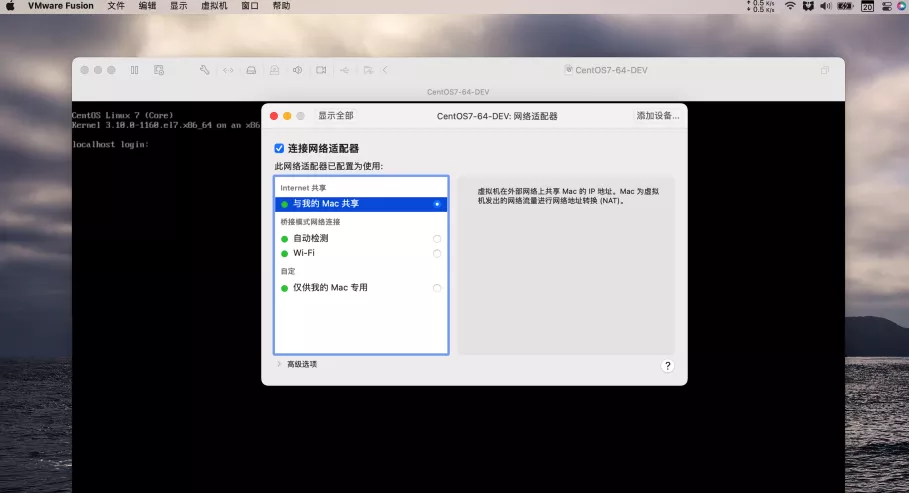This screenshot has height=493, width=909.
Task: Choose the 仅供我的 Mac 专用 radio option
Action: 437,288
